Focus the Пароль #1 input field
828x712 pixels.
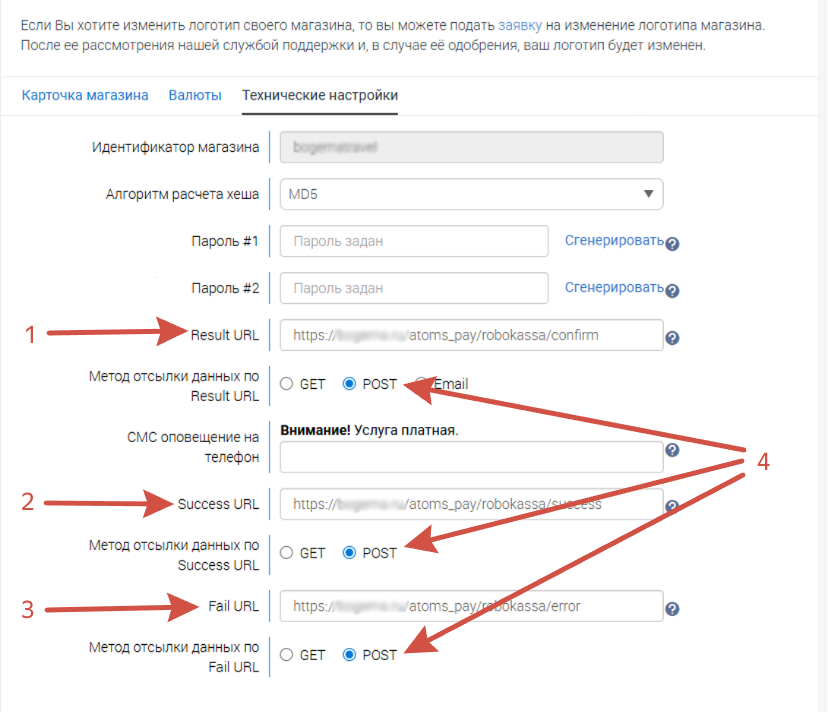click(x=414, y=241)
